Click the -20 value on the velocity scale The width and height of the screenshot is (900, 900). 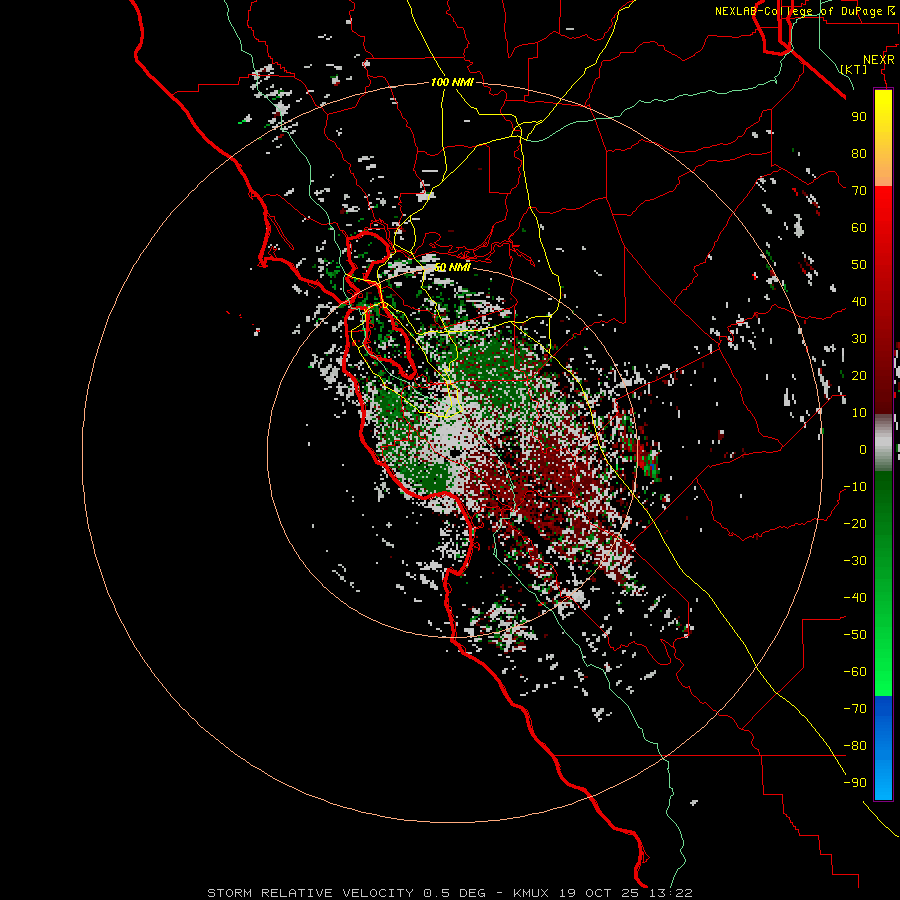pos(855,523)
